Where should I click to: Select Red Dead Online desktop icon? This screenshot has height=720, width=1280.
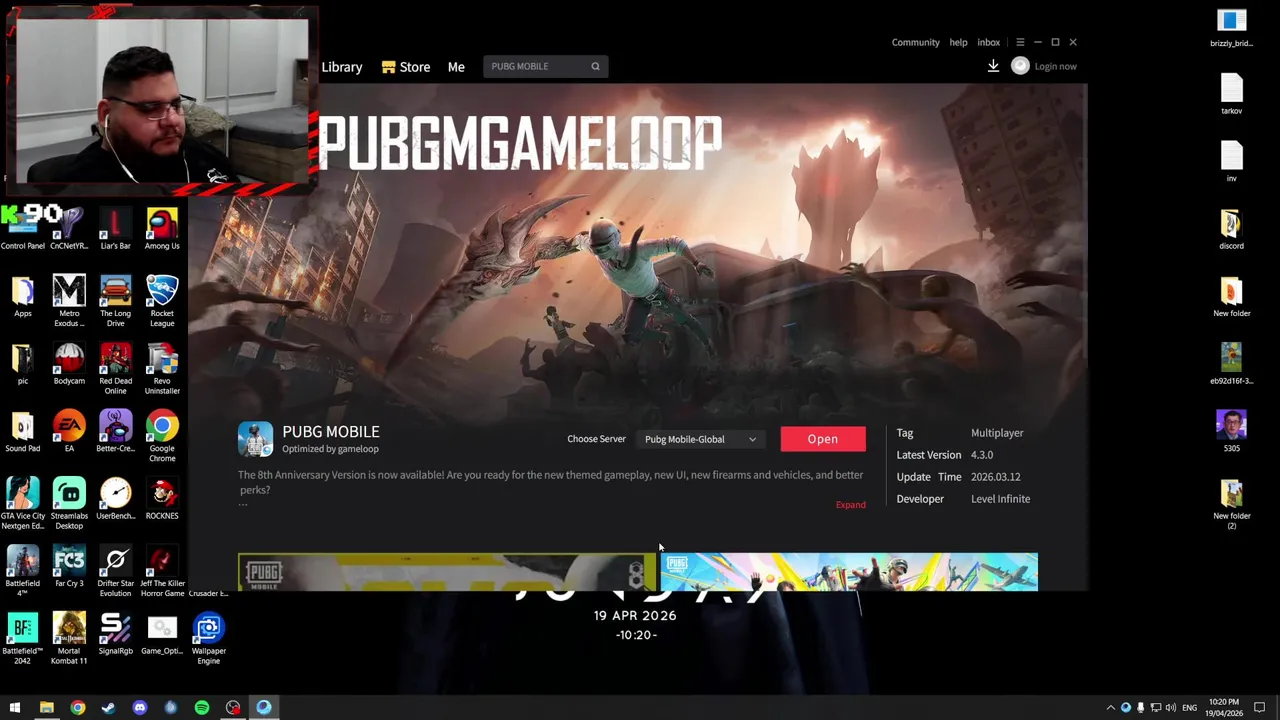(x=115, y=368)
